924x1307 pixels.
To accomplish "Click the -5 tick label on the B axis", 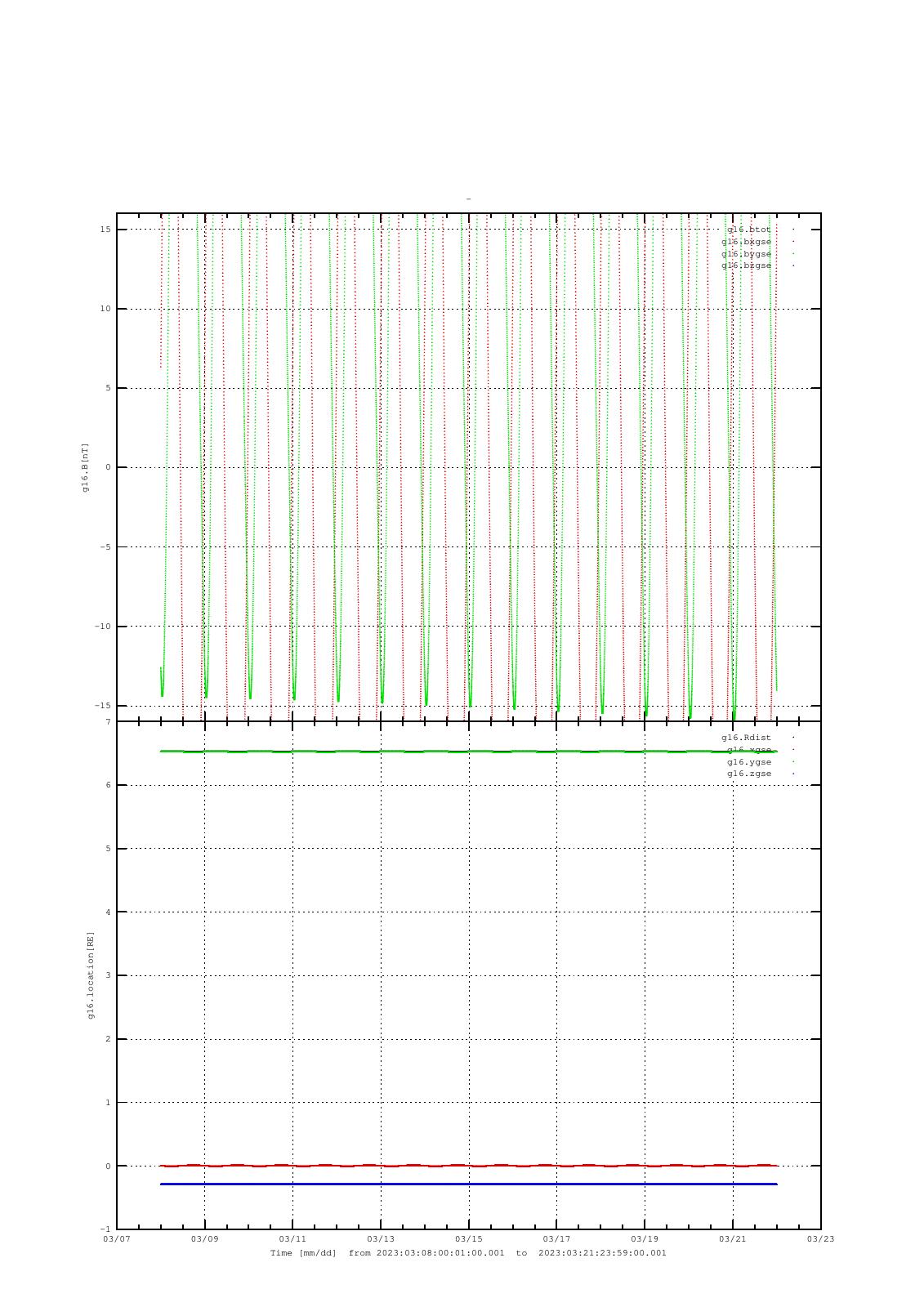I will pyautogui.click(x=105, y=547).
